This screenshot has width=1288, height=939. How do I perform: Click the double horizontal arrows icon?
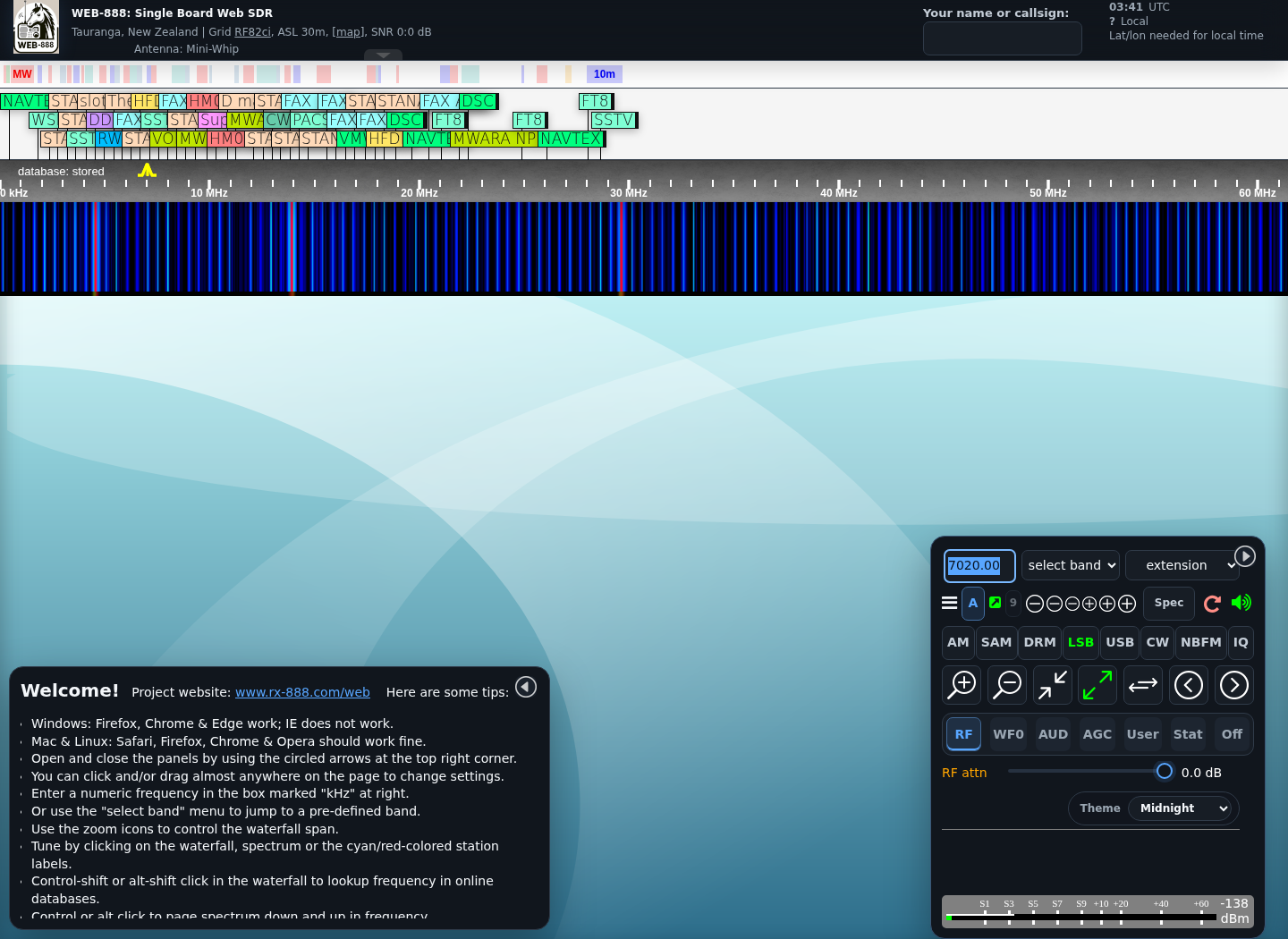point(1143,685)
